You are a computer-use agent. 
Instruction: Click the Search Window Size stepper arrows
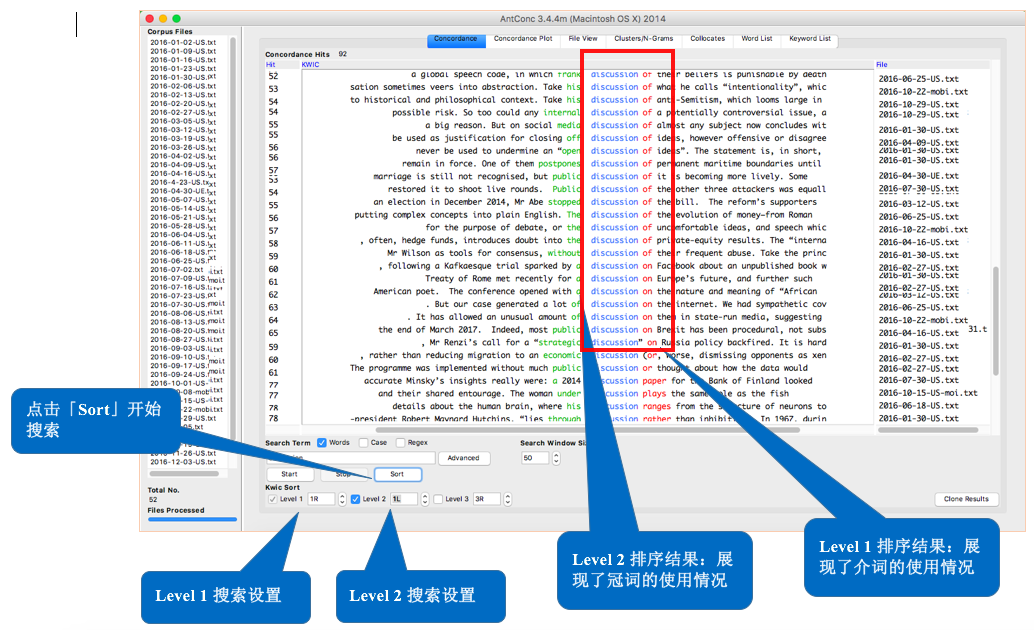(557, 458)
